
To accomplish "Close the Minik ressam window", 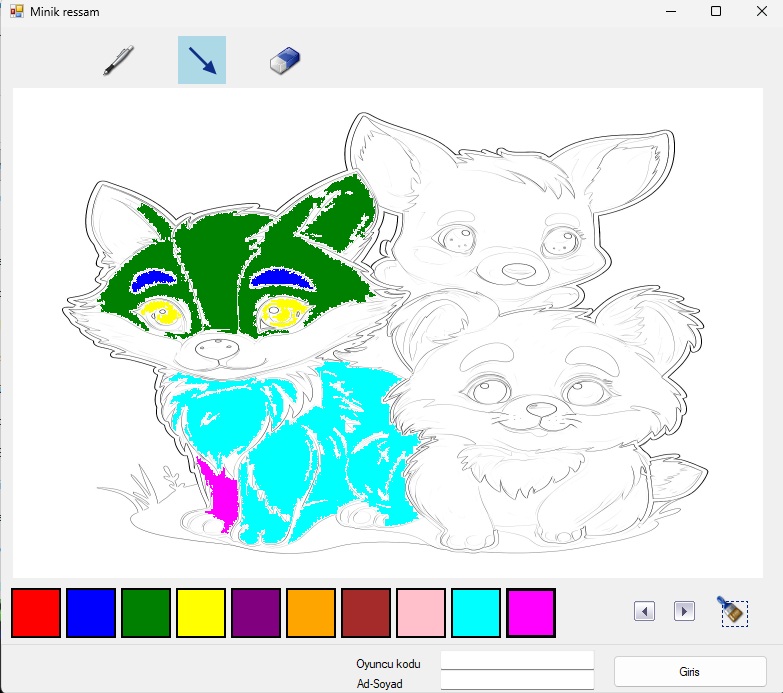I will coord(762,11).
